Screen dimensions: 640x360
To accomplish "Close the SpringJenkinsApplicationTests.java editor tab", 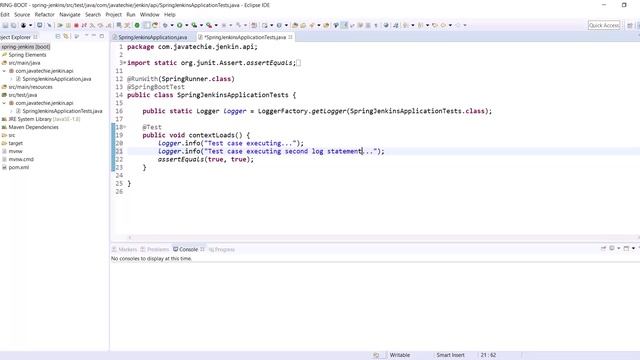I will pos(291,37).
